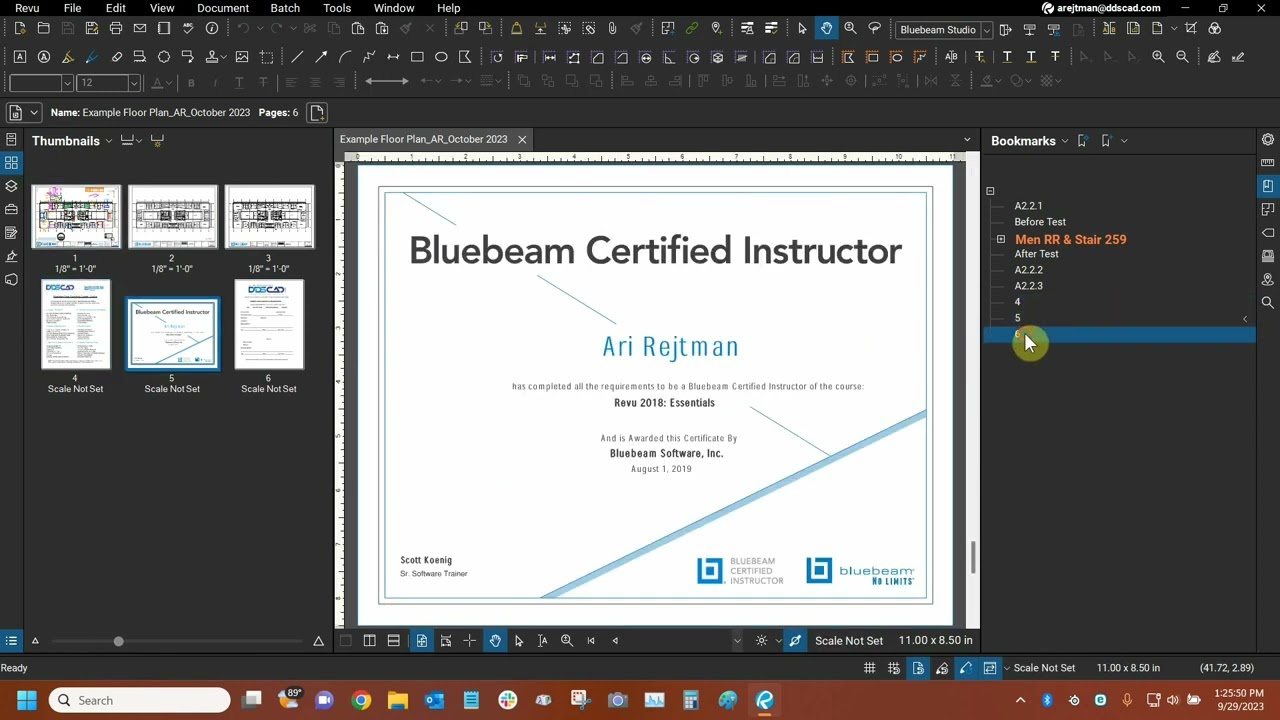Open document properties info icon

pyautogui.click(x=211, y=28)
